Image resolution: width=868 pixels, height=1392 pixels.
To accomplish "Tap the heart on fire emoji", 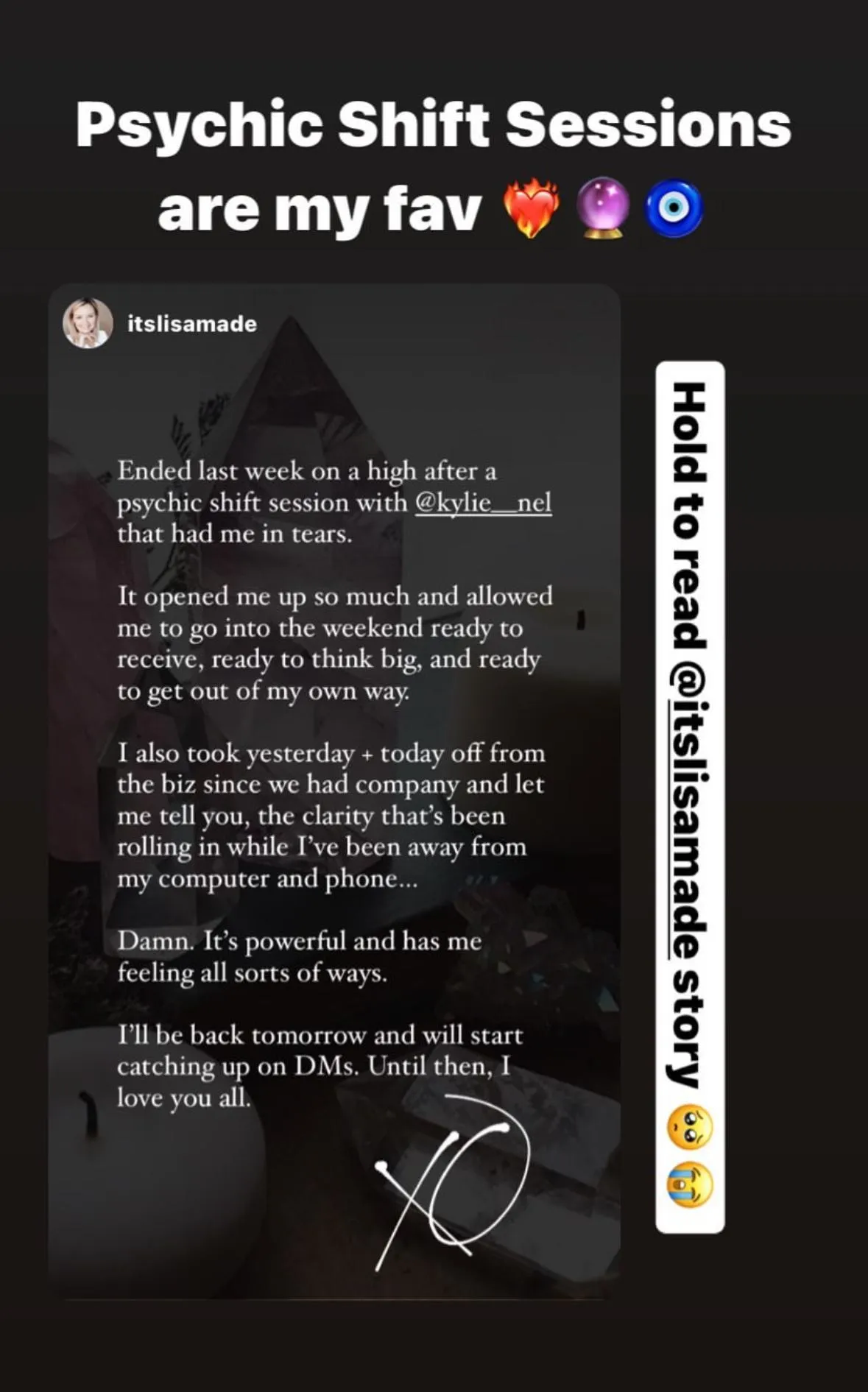I will click(x=531, y=209).
